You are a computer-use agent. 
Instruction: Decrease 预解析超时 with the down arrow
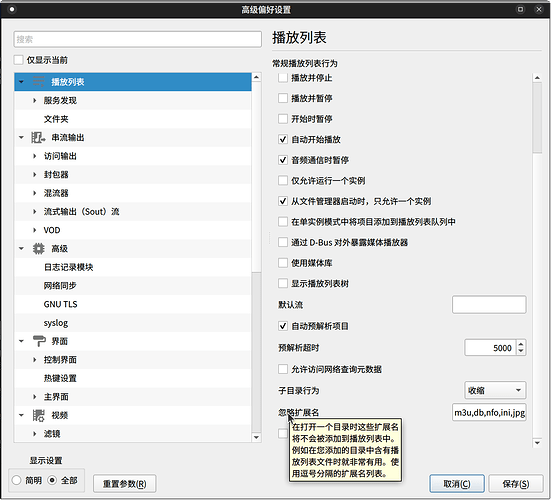point(521,351)
